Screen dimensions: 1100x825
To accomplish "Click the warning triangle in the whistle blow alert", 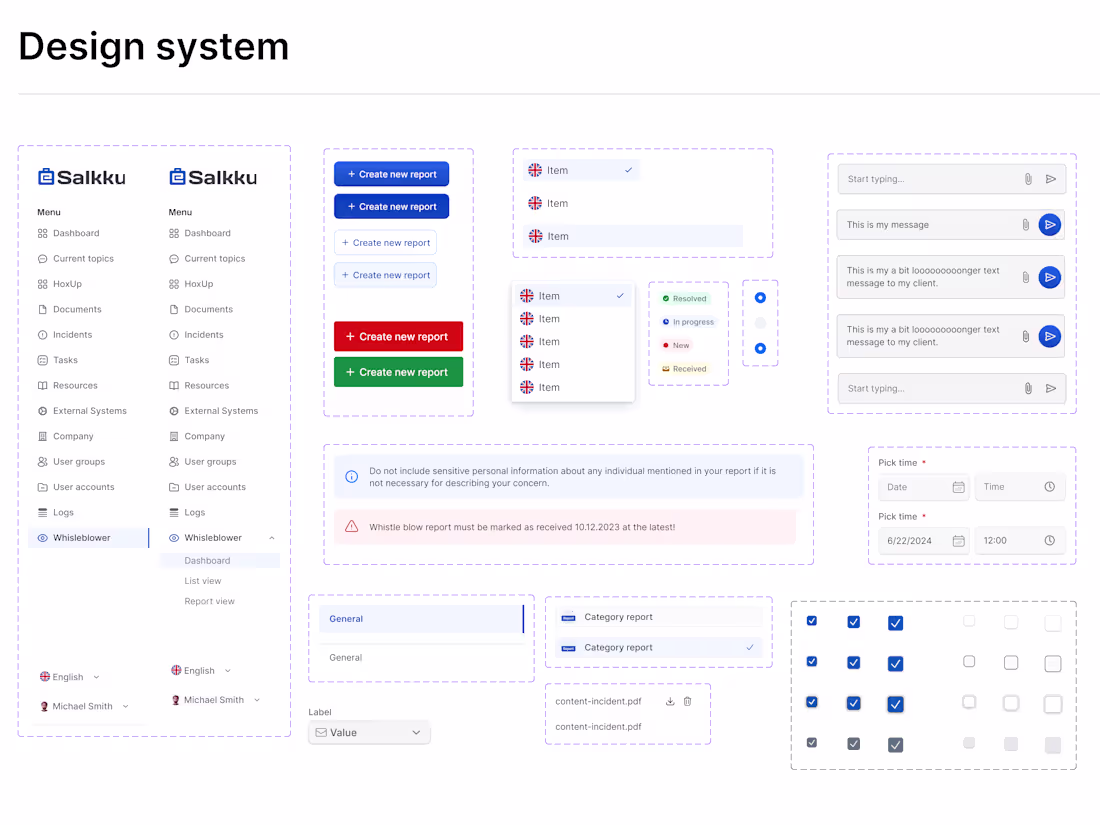I will pyautogui.click(x=351, y=527).
